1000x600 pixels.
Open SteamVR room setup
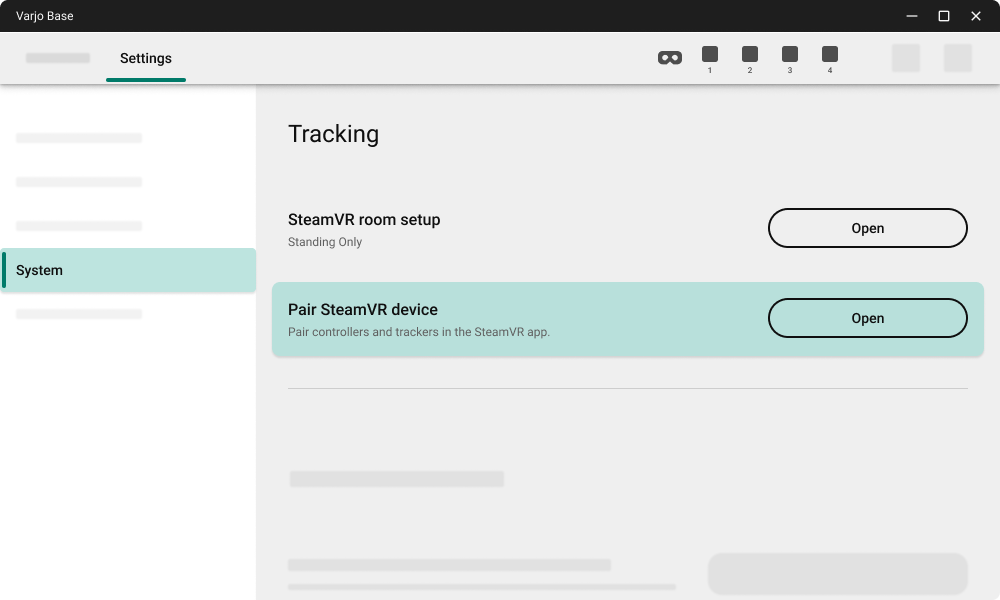[x=867, y=228]
